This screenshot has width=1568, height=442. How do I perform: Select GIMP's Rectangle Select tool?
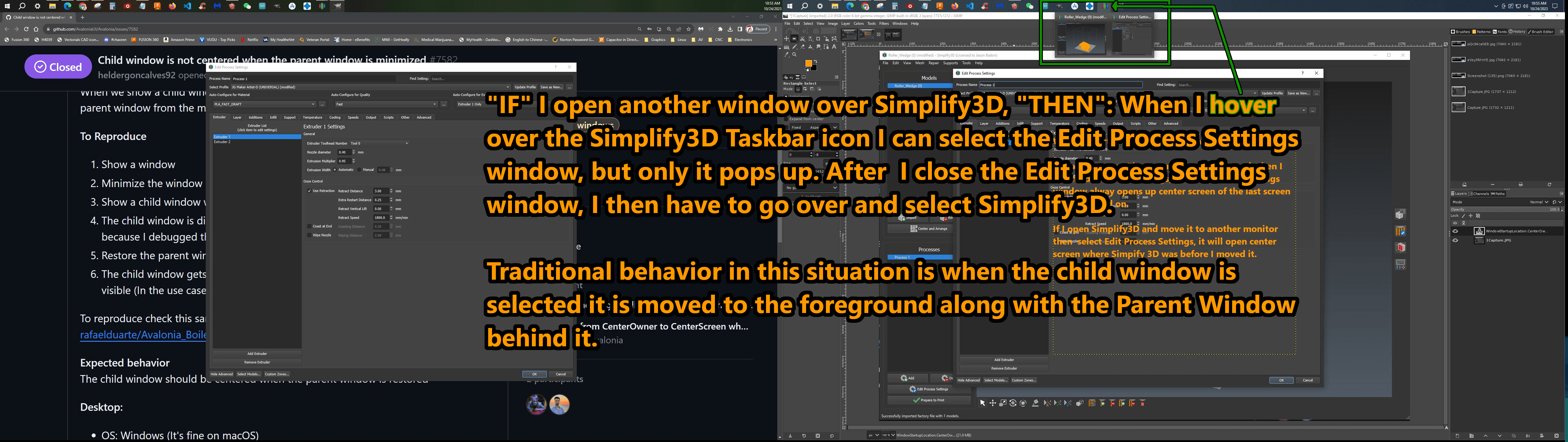tap(794, 38)
